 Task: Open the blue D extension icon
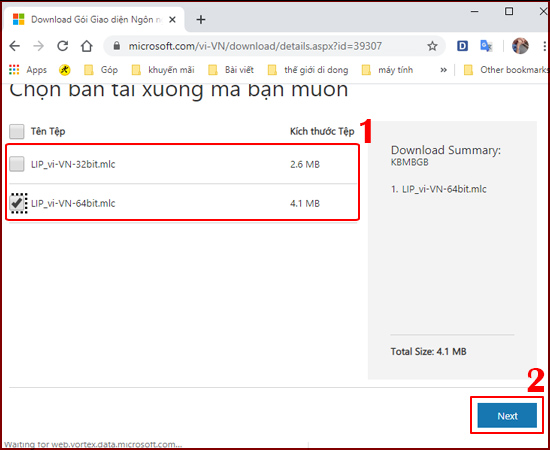click(x=462, y=46)
